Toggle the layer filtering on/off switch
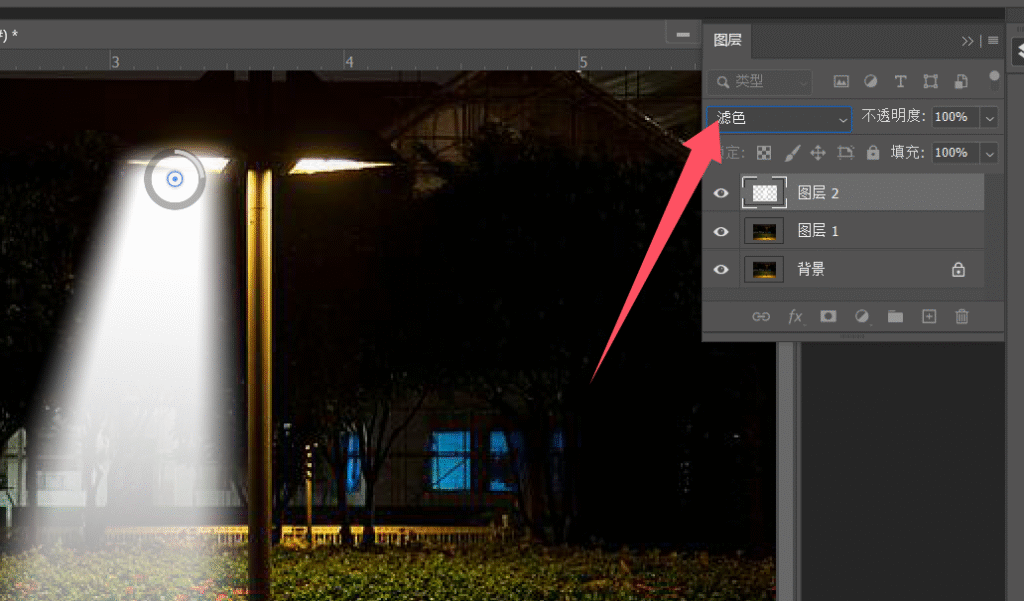1024x601 pixels. (994, 80)
